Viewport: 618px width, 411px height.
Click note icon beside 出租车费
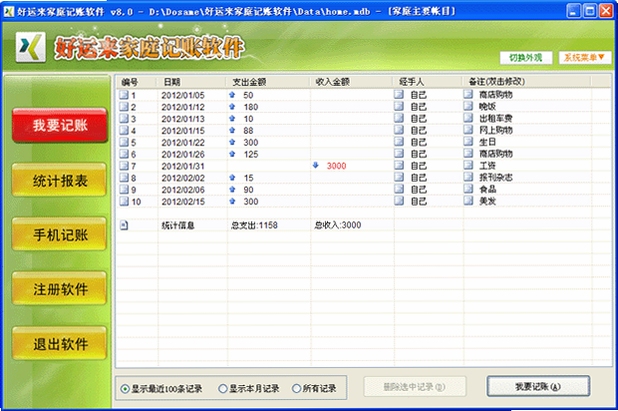468,118
